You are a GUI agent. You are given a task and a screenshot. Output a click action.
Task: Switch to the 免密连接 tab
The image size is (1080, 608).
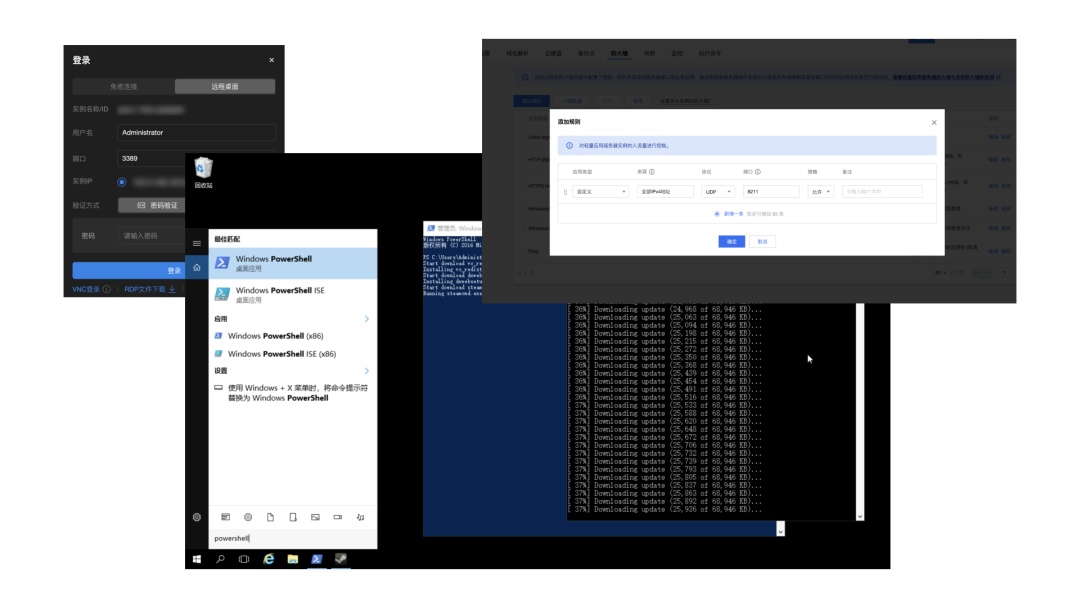click(x=123, y=87)
